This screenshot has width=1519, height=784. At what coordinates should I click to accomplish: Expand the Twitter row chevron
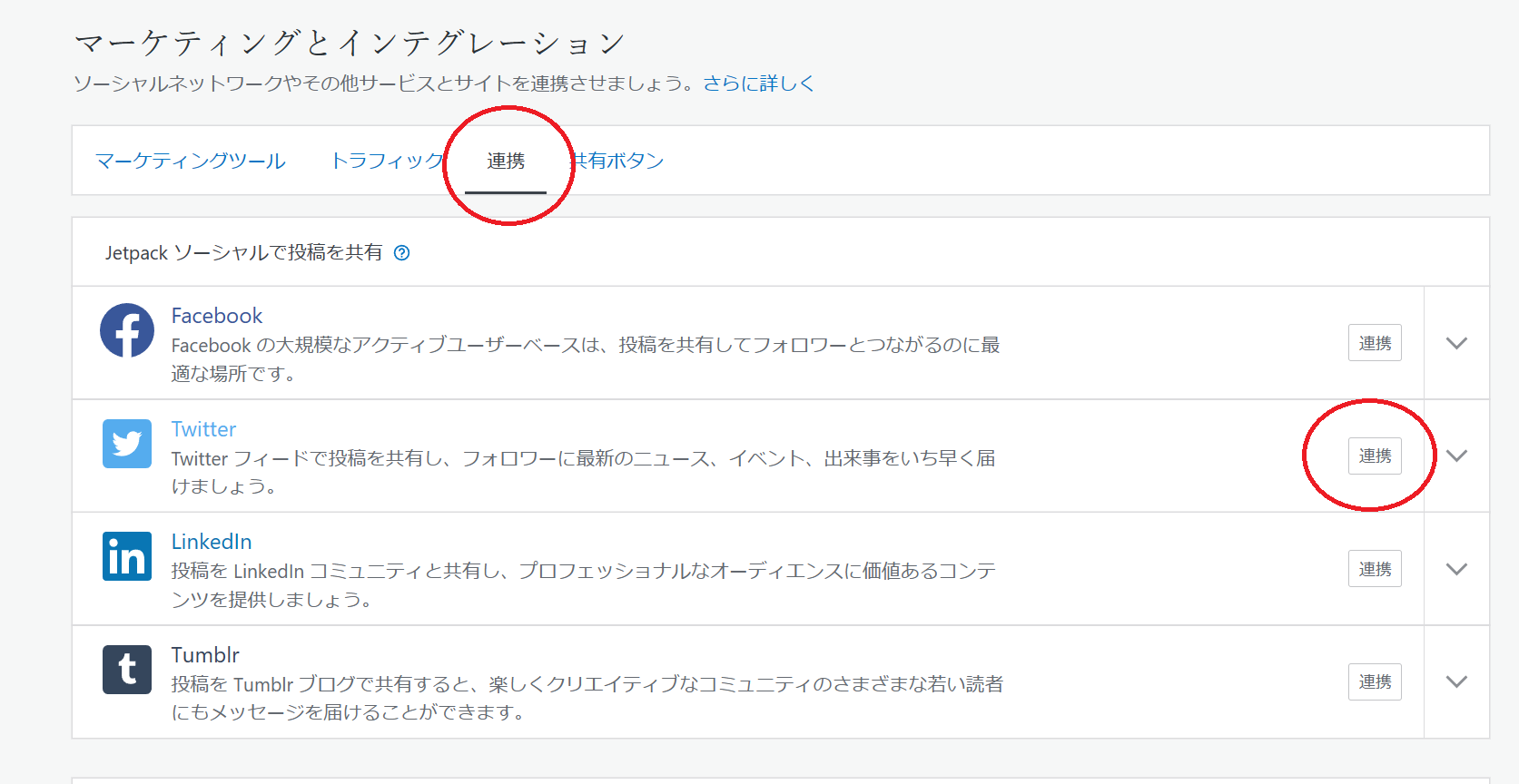point(1456,456)
